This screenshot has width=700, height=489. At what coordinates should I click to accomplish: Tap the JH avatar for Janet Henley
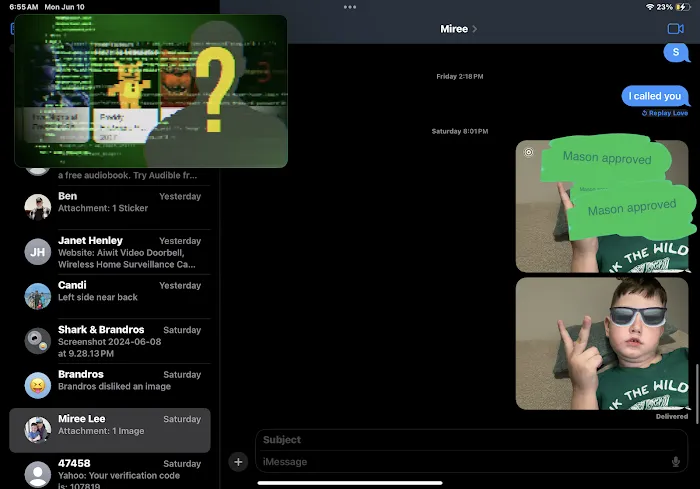(x=38, y=252)
